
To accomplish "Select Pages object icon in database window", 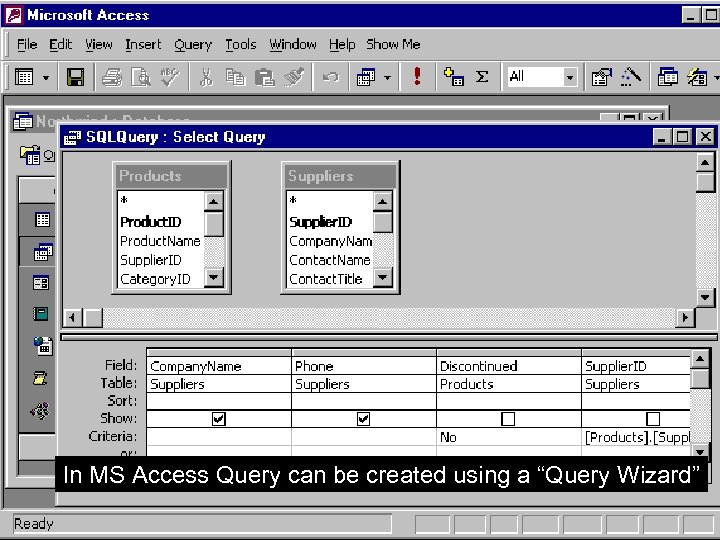I will coord(43,346).
